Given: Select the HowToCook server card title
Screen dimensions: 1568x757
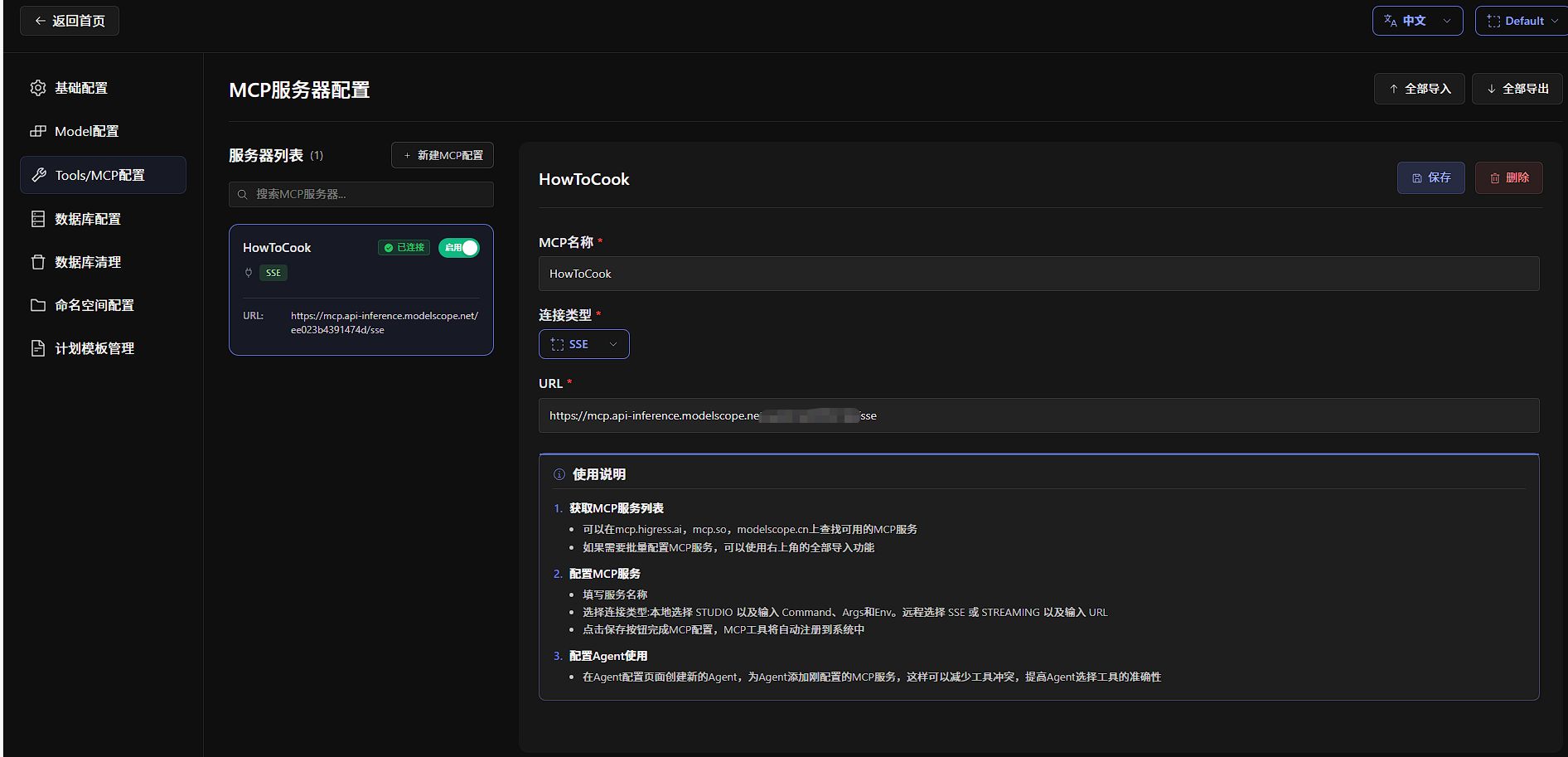Looking at the screenshot, I should click(x=277, y=248).
